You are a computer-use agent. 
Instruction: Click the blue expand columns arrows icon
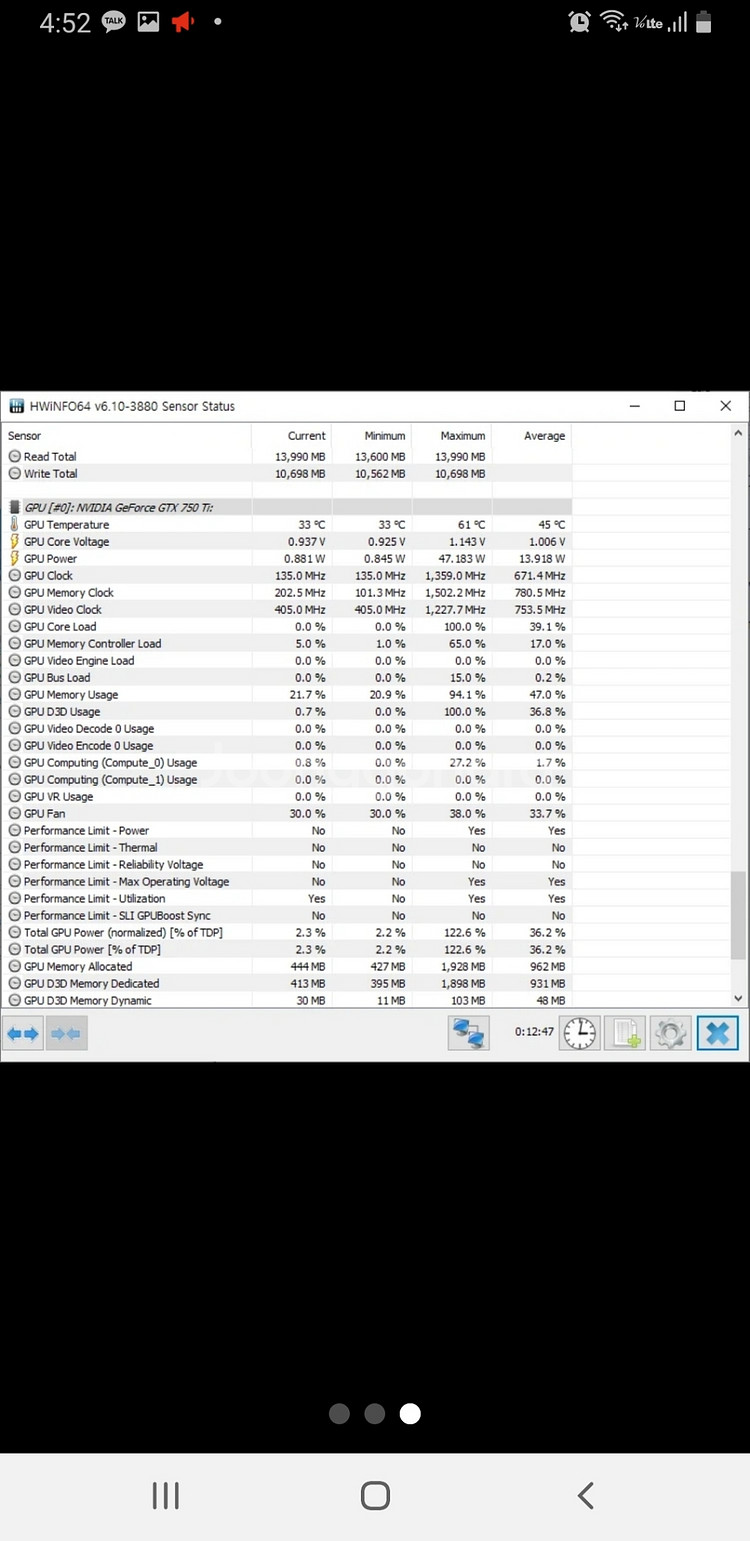coord(22,1033)
